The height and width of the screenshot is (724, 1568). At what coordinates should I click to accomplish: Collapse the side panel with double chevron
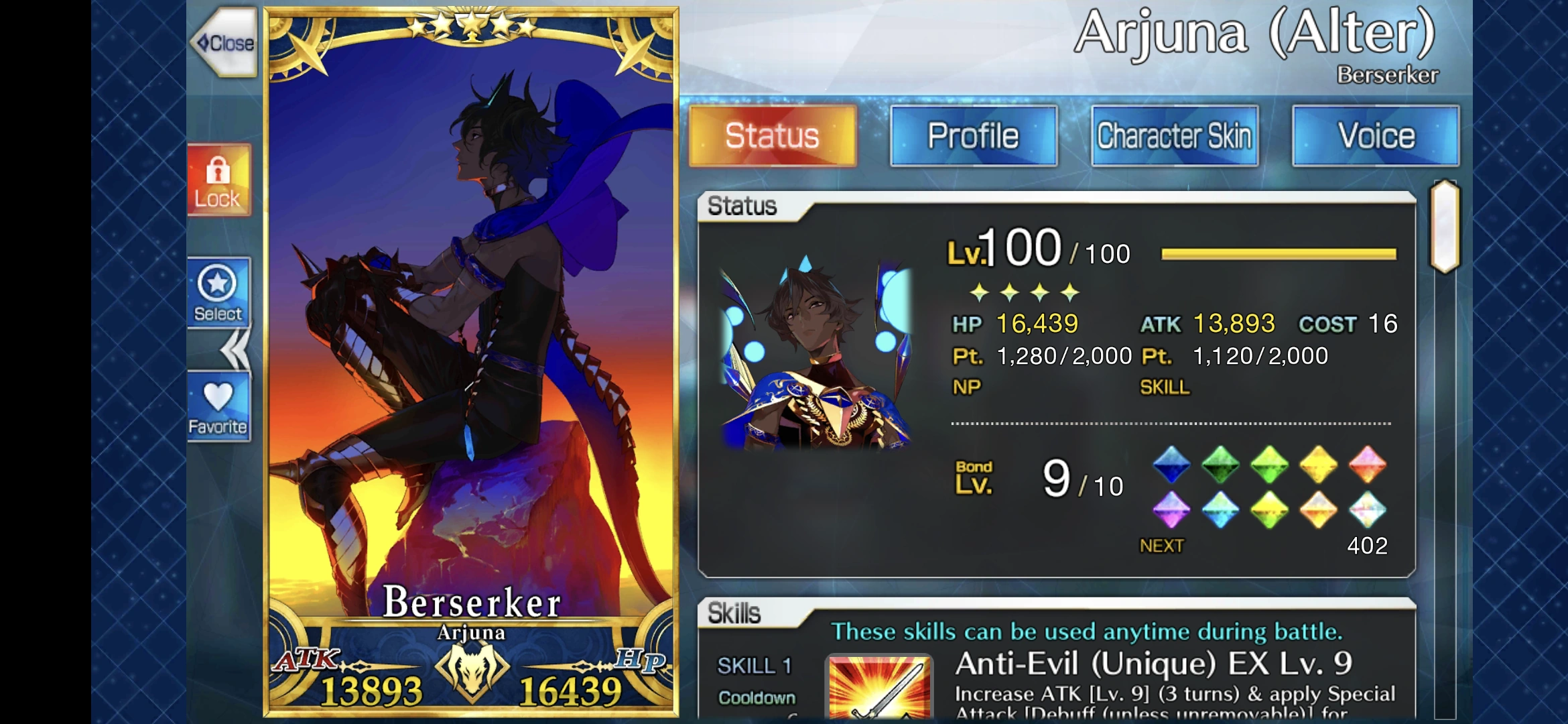pyautogui.click(x=235, y=349)
